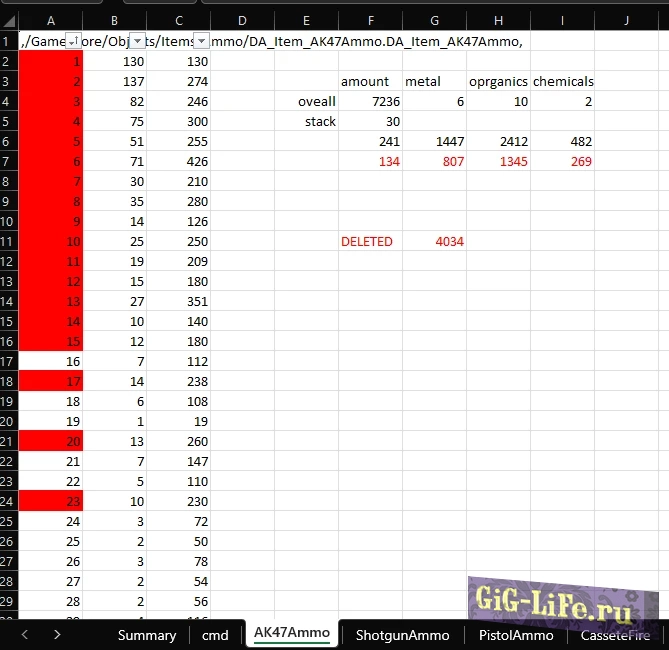This screenshot has width=669, height=650.
Task: Click the select-all corner of the grid
Action: 9,19
